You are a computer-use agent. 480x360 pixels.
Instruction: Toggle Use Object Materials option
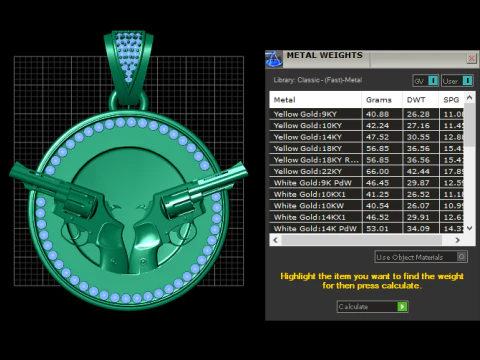(x=421, y=257)
